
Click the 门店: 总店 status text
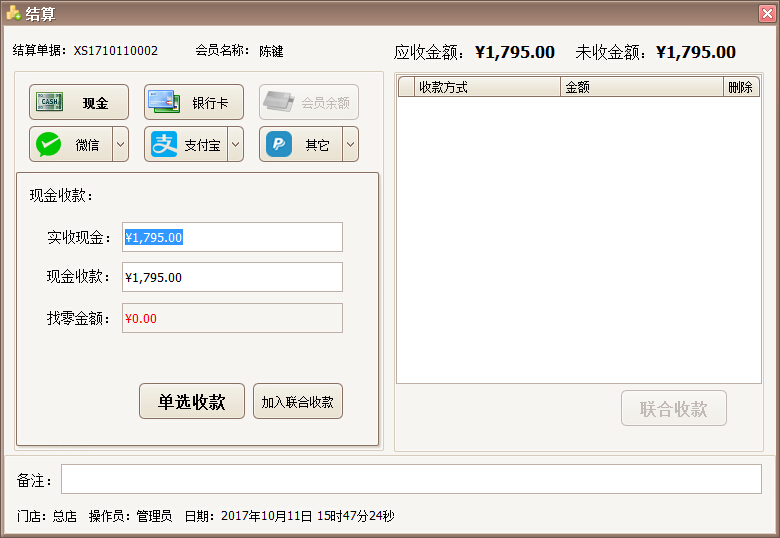[x=47, y=516]
